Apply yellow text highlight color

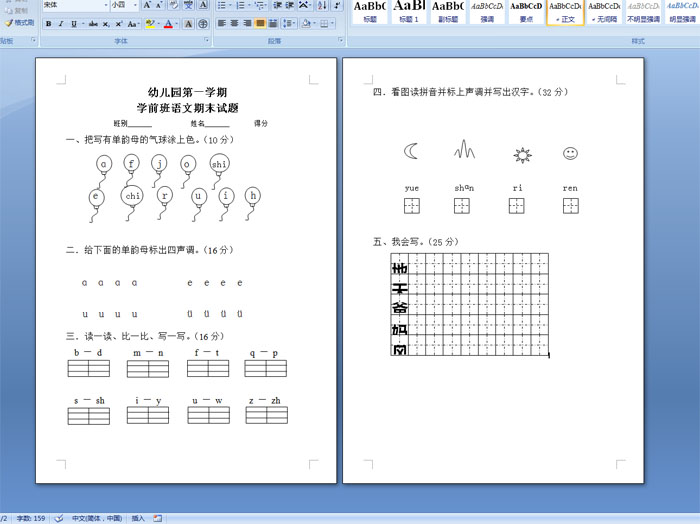click(150, 24)
